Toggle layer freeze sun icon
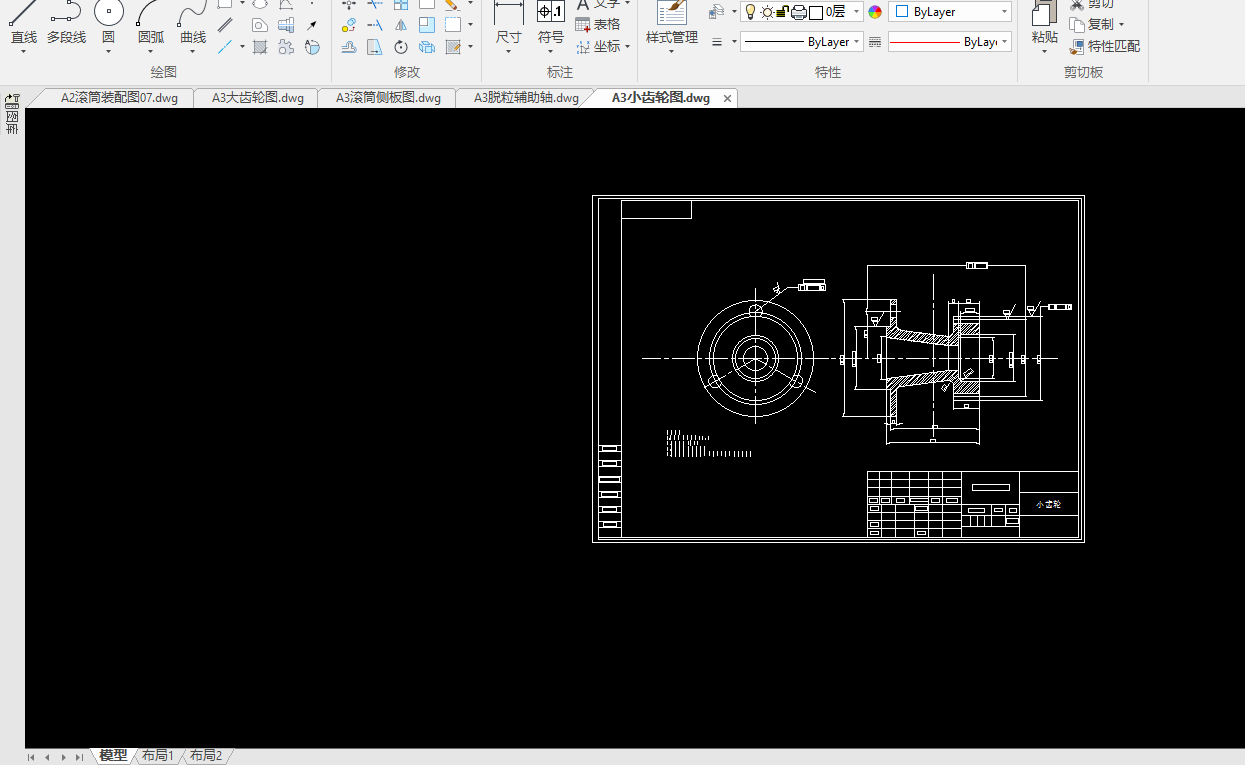 (x=767, y=12)
